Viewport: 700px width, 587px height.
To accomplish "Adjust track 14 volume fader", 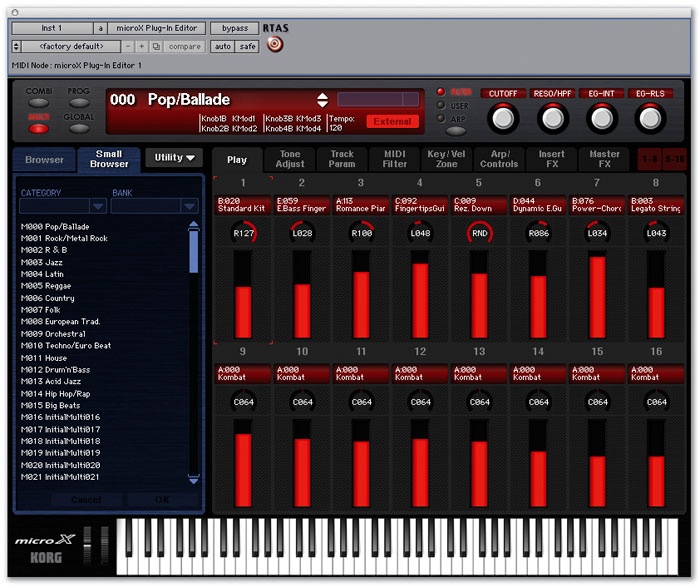I will tap(538, 463).
